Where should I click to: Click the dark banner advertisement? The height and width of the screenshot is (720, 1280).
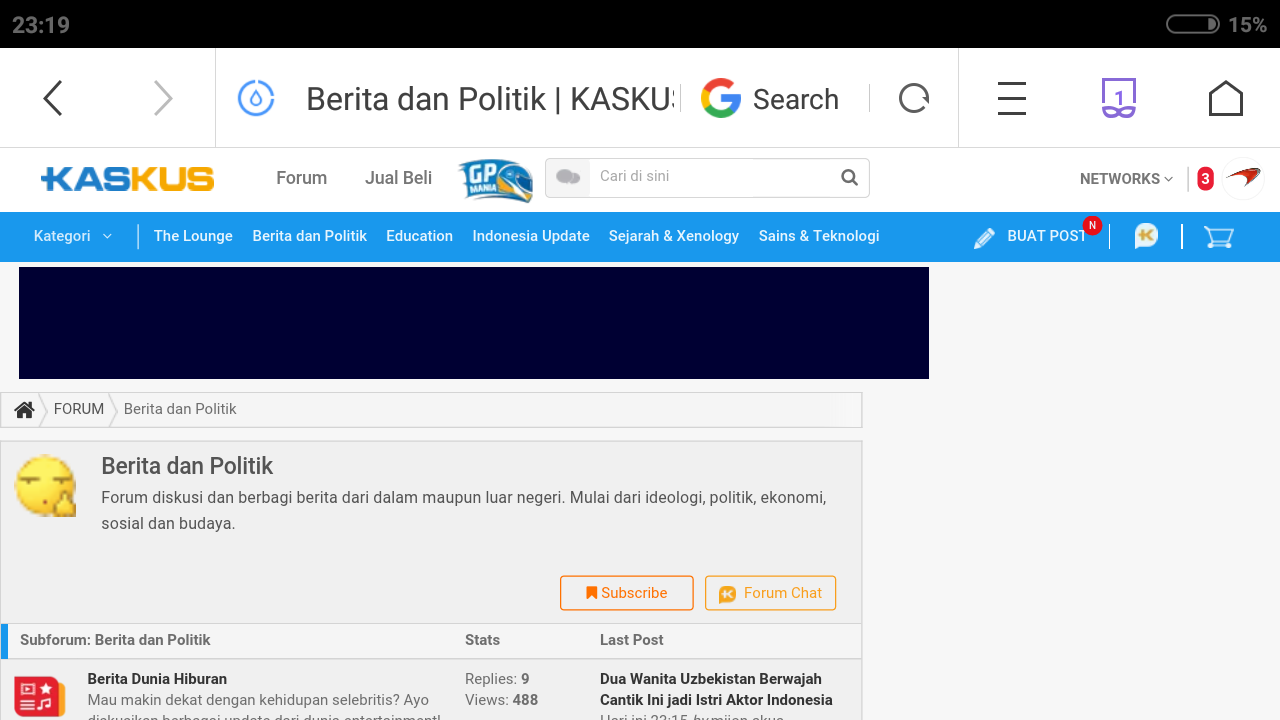coord(474,323)
